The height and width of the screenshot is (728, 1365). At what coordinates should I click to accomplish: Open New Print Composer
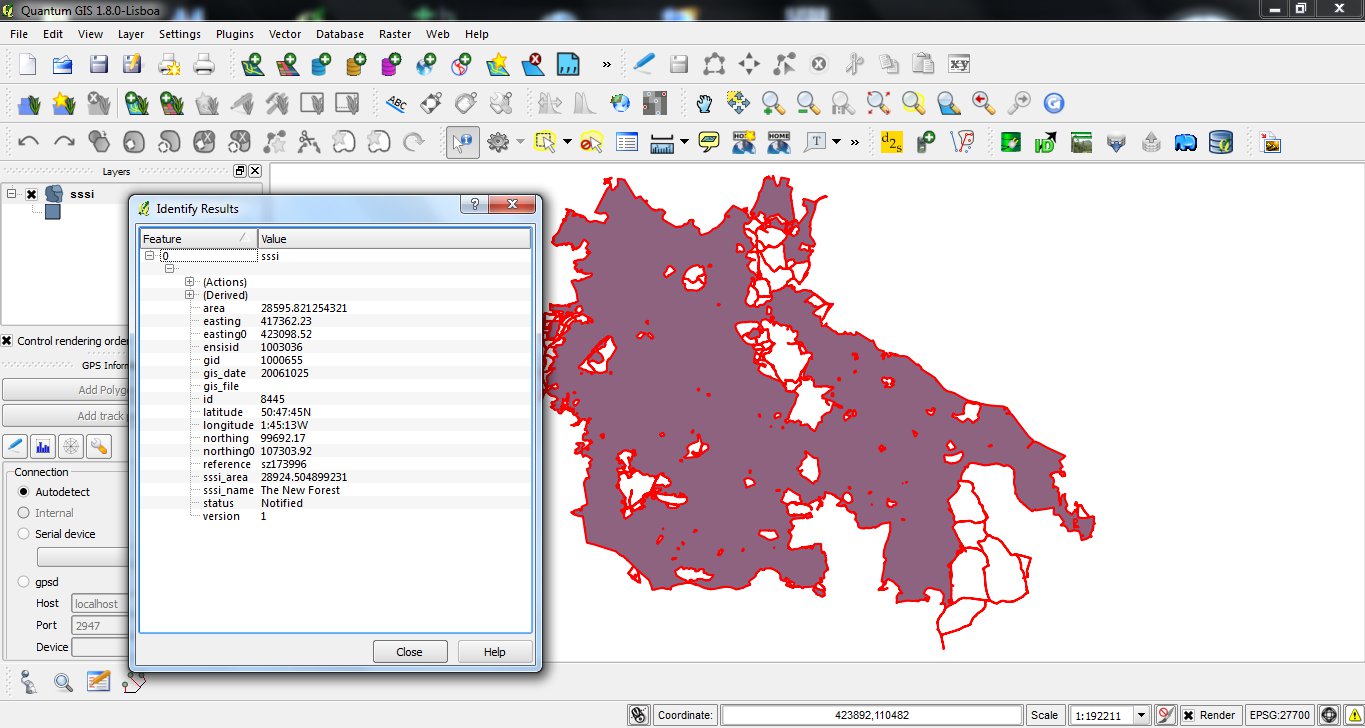(168, 65)
